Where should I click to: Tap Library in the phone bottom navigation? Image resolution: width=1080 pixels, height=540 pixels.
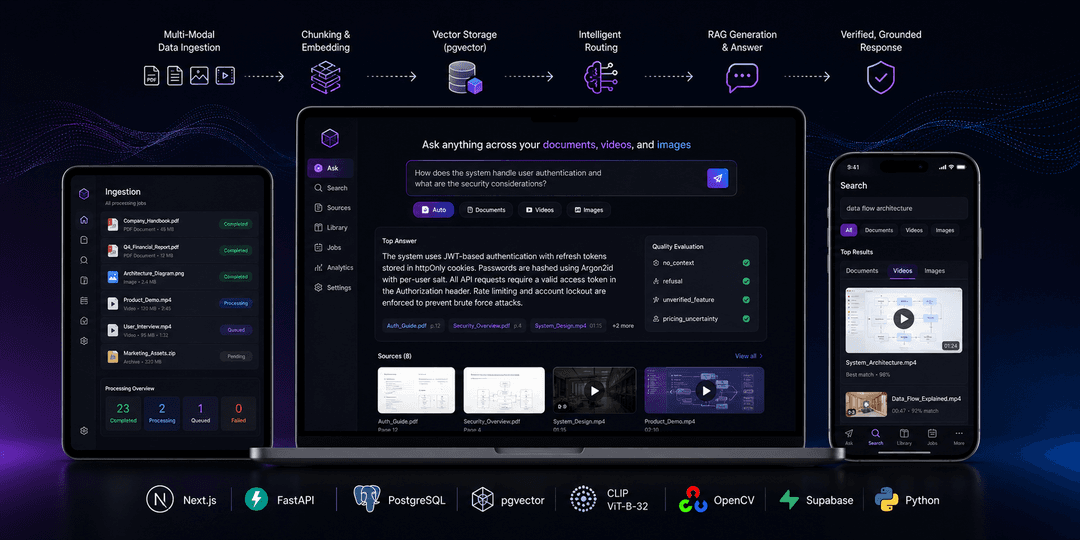904,437
